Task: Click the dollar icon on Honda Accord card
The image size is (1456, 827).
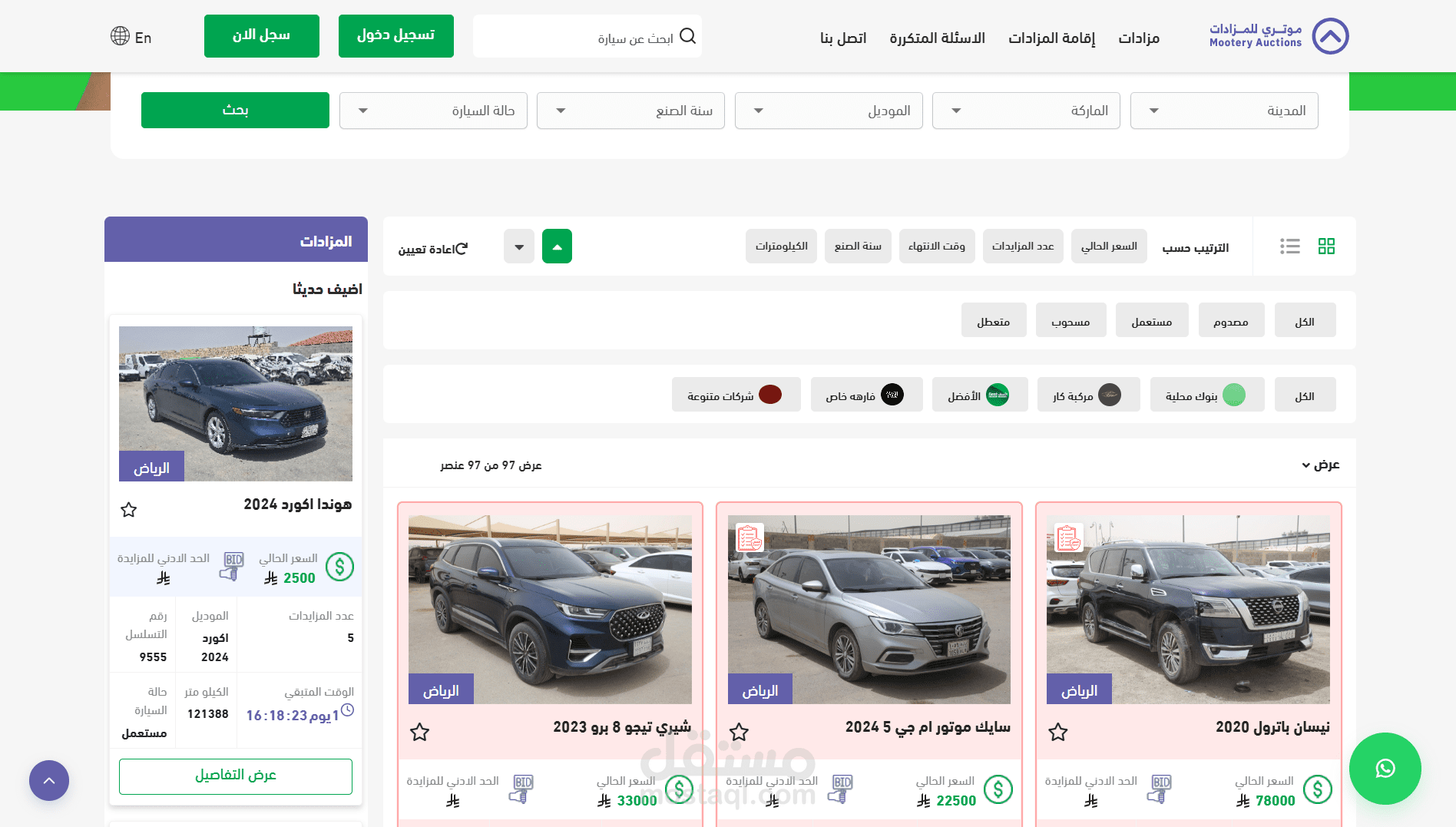Action: (339, 567)
